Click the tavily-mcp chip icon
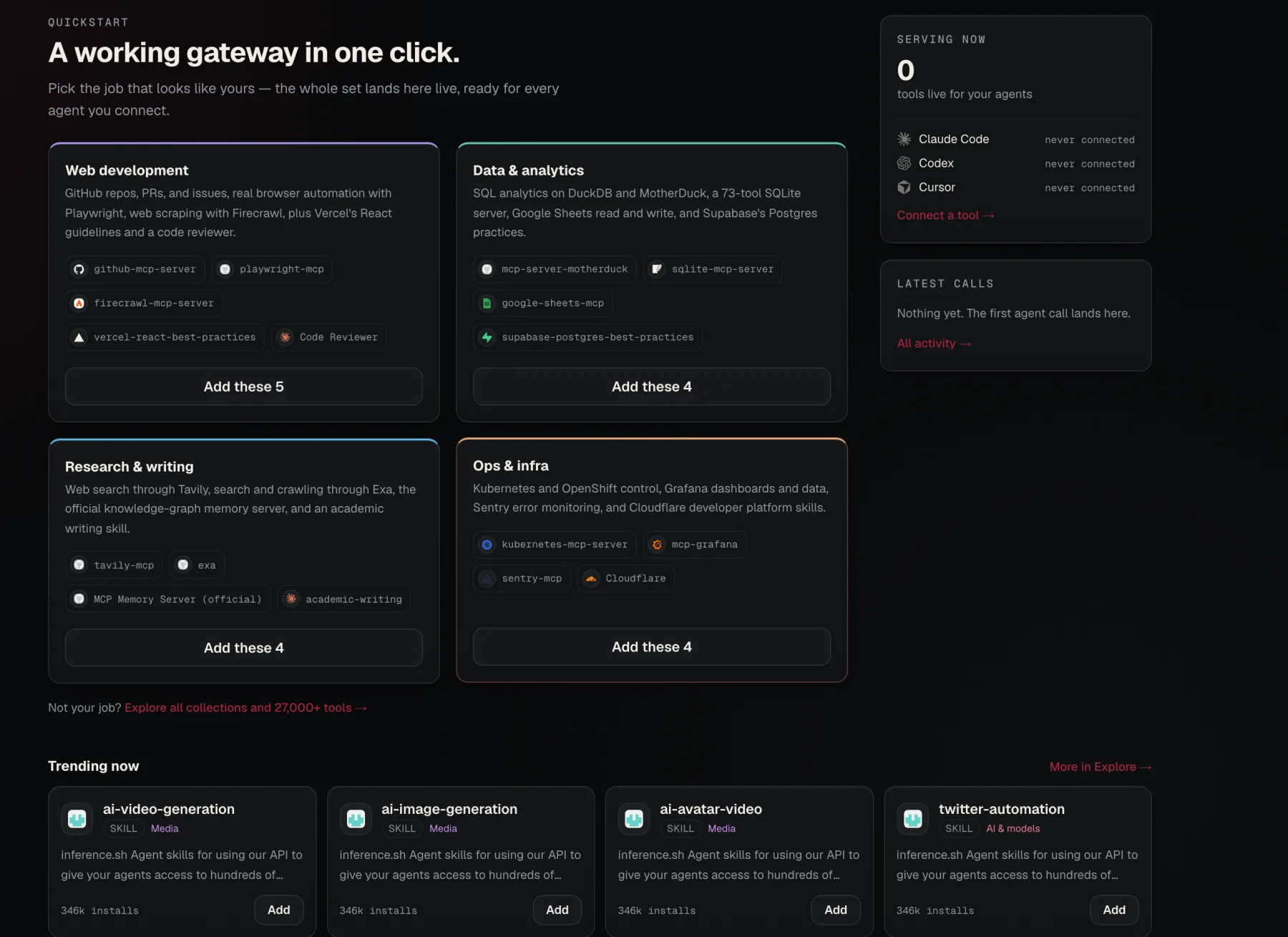This screenshot has height=937, width=1288. 79,565
